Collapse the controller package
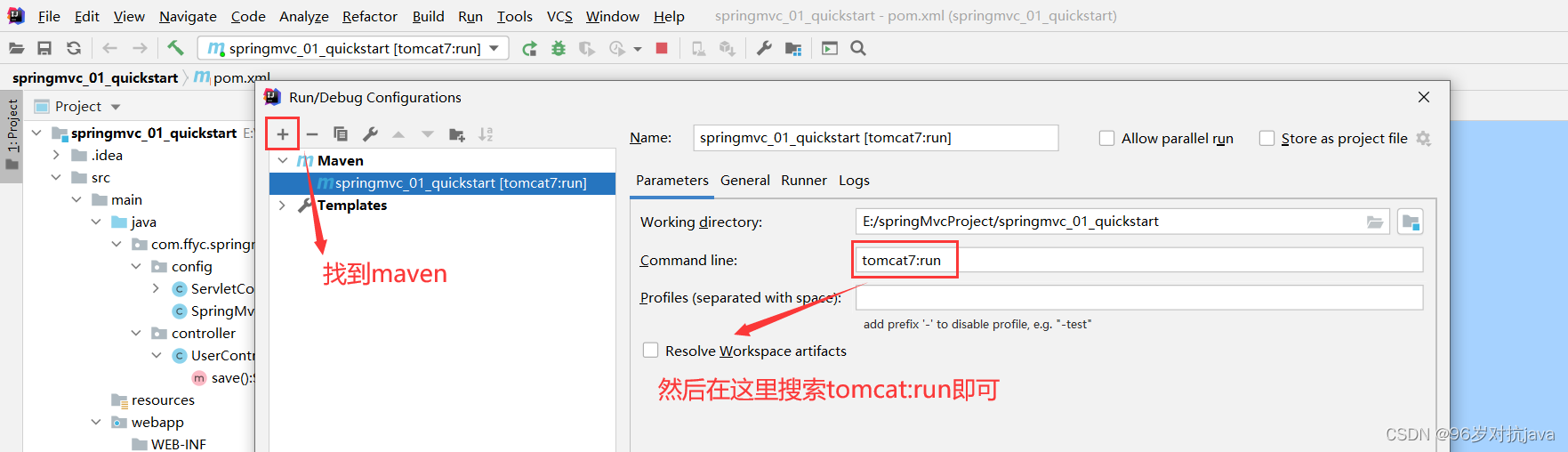This screenshot has height=452, width=1568. pyautogui.click(x=136, y=333)
